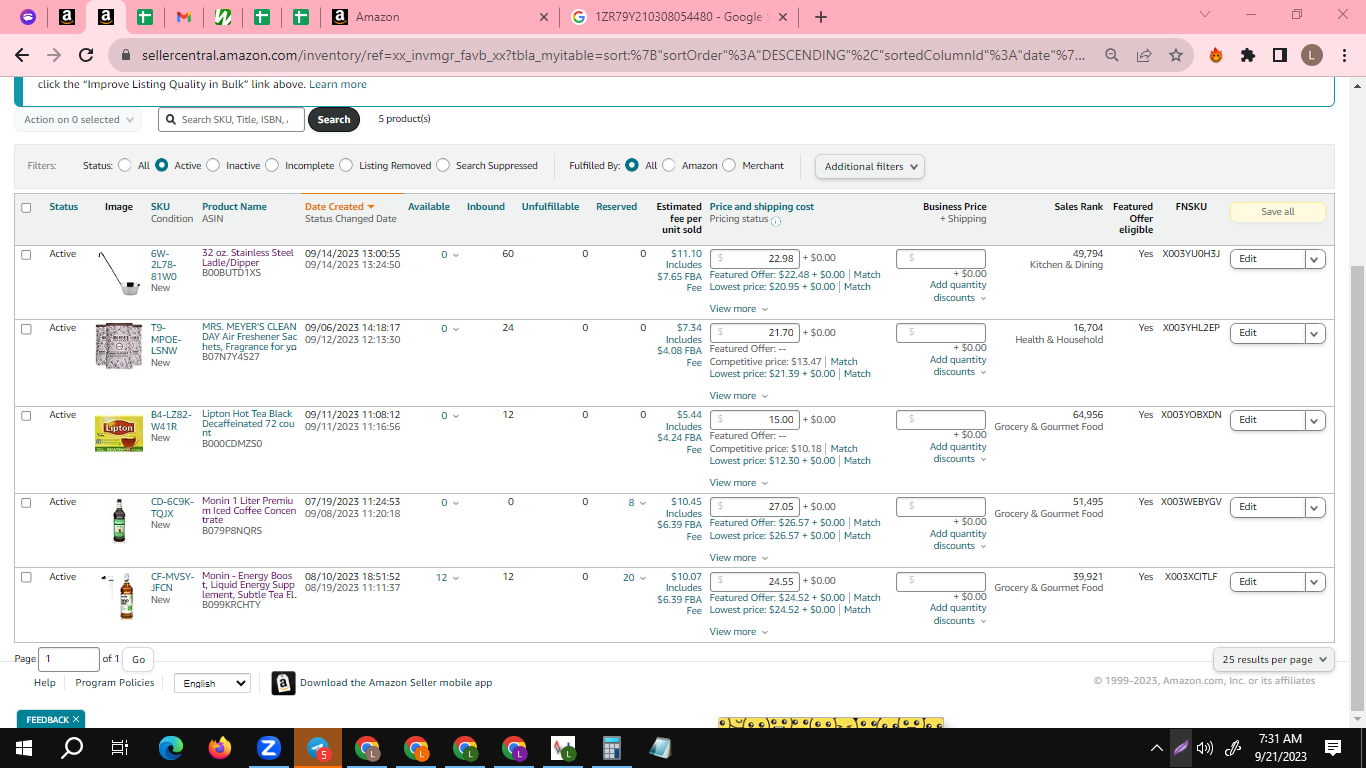1366x768 pixels.
Task: Sort by Product Name column header
Action: [x=234, y=207]
